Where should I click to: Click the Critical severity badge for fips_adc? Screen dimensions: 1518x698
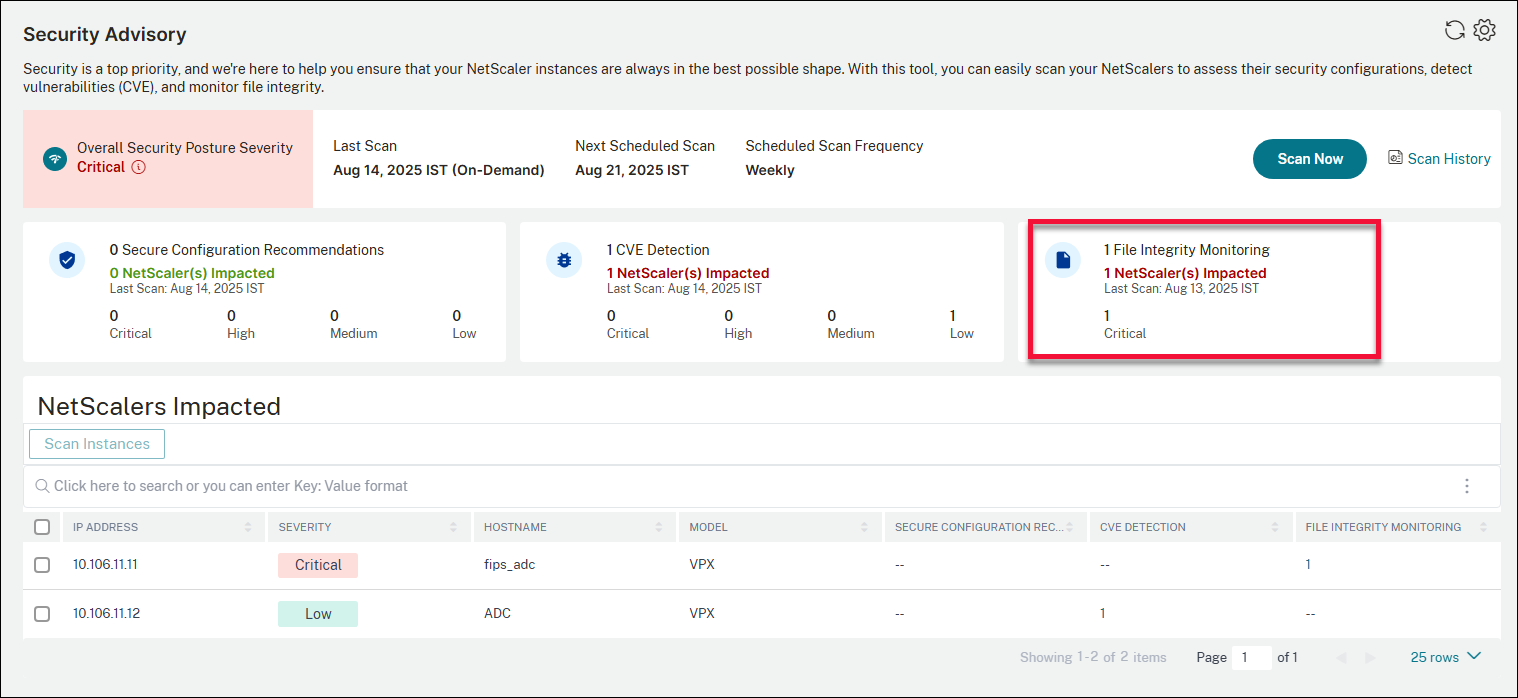318,565
